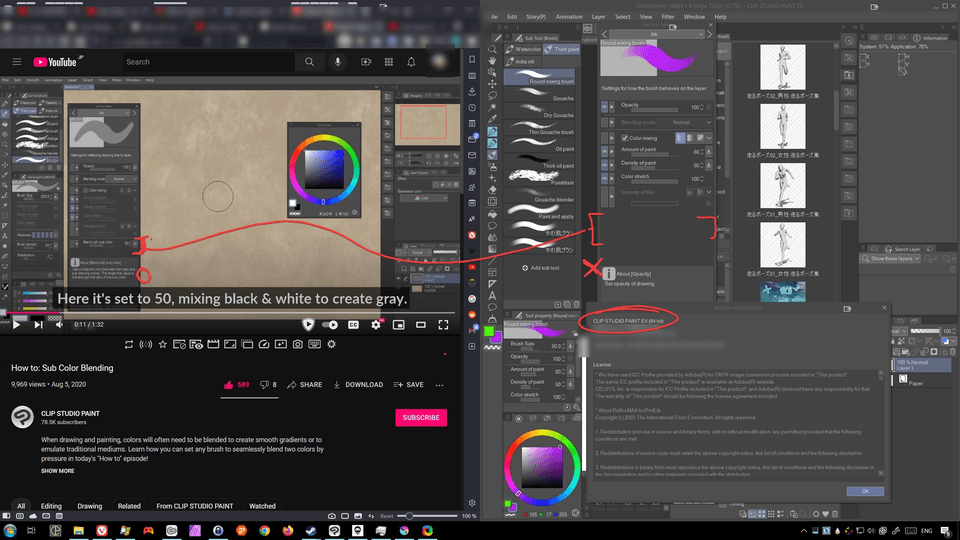
Task: Skip to next YouTube video
Action: [38, 324]
